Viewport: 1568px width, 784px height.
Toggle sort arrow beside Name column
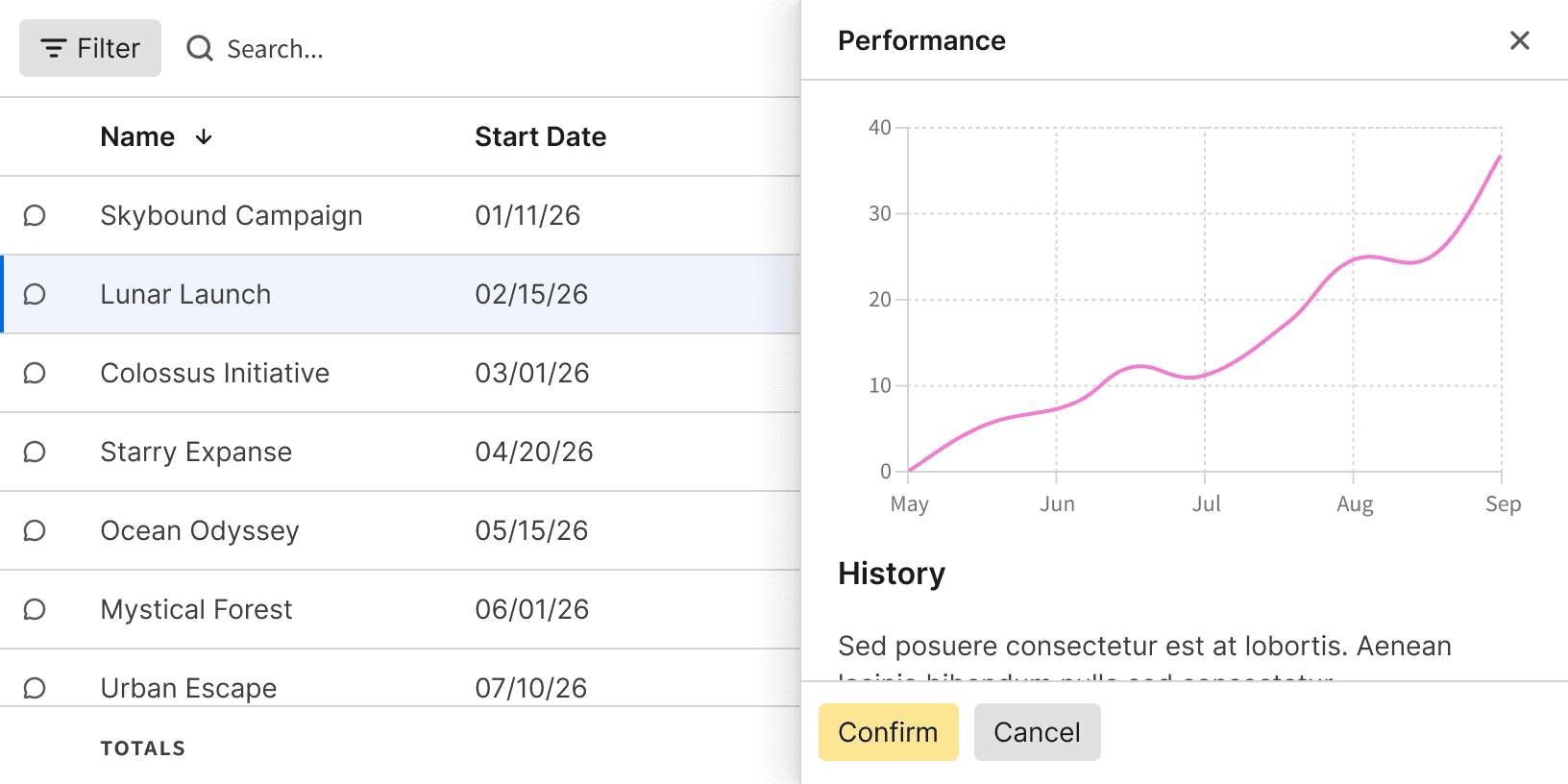(204, 137)
